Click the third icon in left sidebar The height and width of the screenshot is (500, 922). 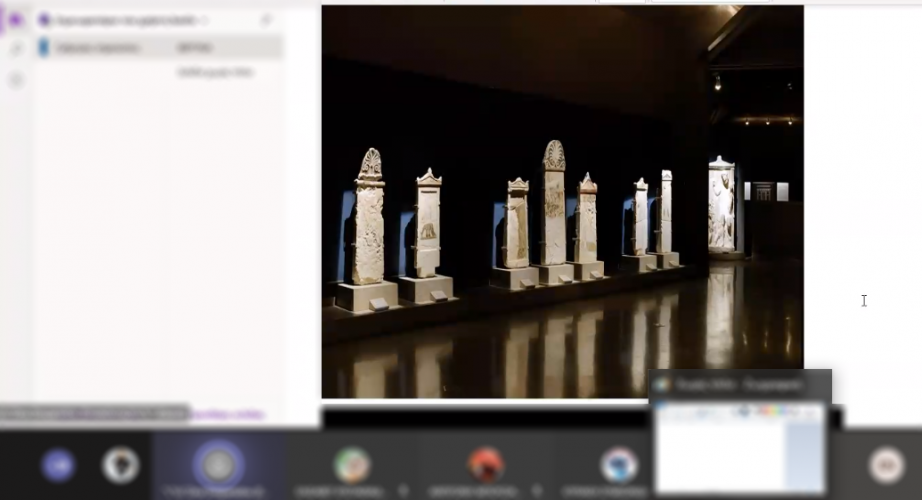coord(15,80)
